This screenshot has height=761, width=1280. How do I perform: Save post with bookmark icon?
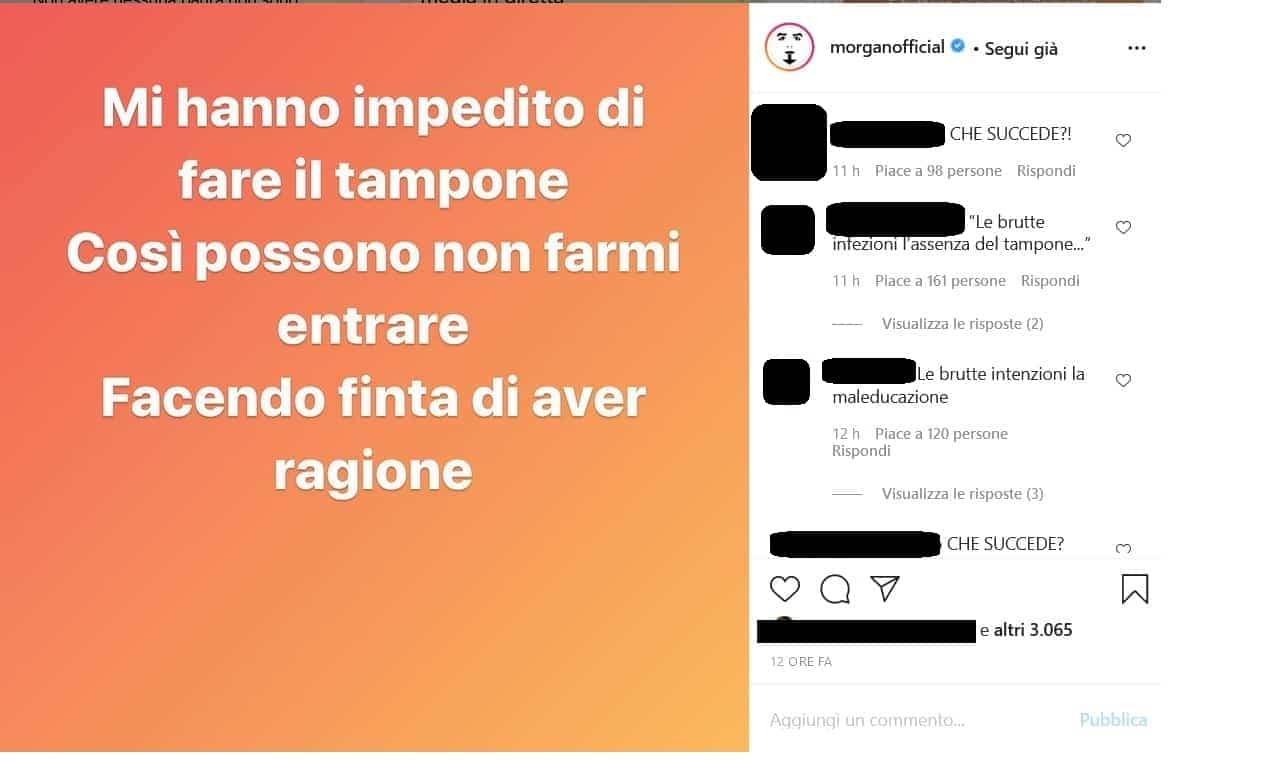pyautogui.click(x=1135, y=589)
